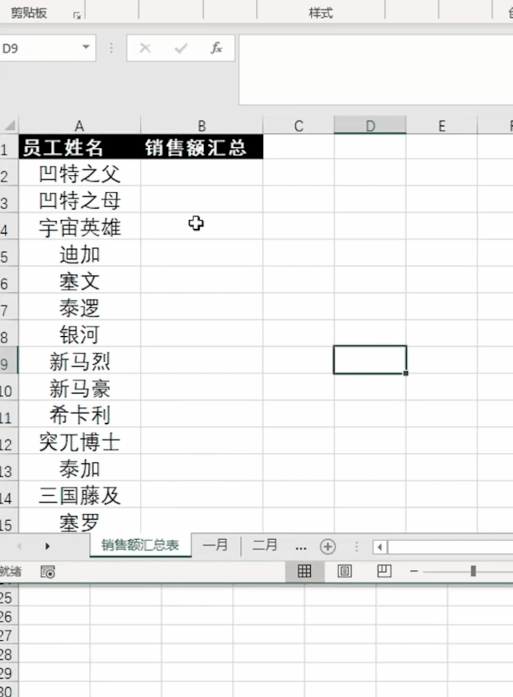513x697 pixels.
Task: Click the 剪贴板 ribbon group label
Action: 28,13
